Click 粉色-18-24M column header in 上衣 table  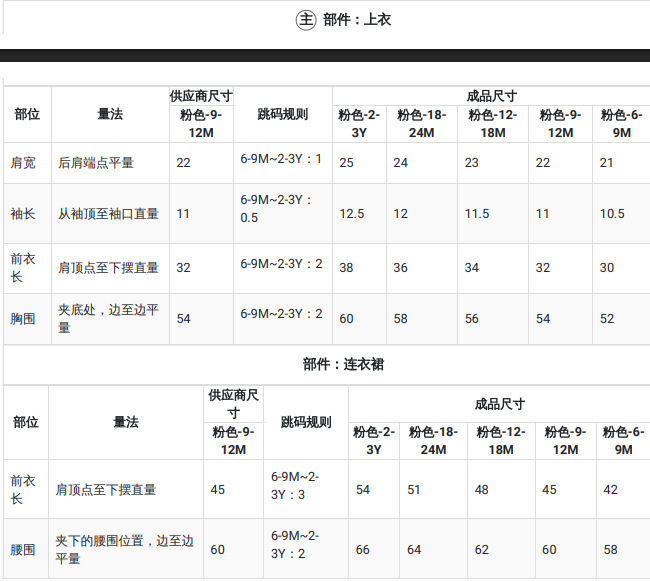(422, 123)
